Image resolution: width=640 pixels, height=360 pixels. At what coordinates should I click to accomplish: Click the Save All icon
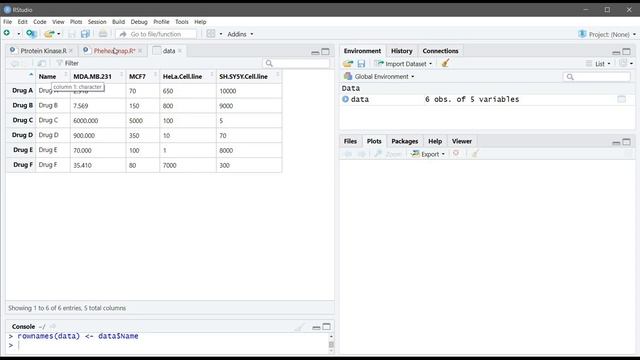point(85,34)
